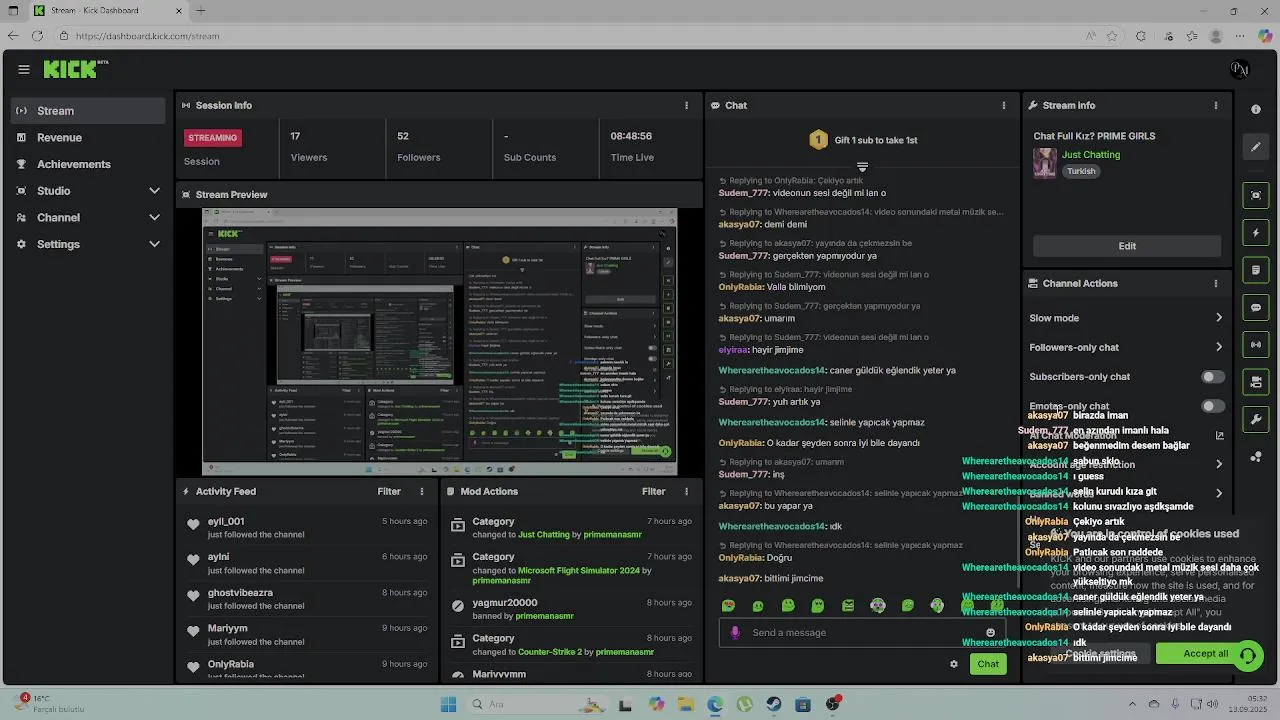Open the user profile avatar in the header
1280x720 pixels.
(x=1240, y=69)
